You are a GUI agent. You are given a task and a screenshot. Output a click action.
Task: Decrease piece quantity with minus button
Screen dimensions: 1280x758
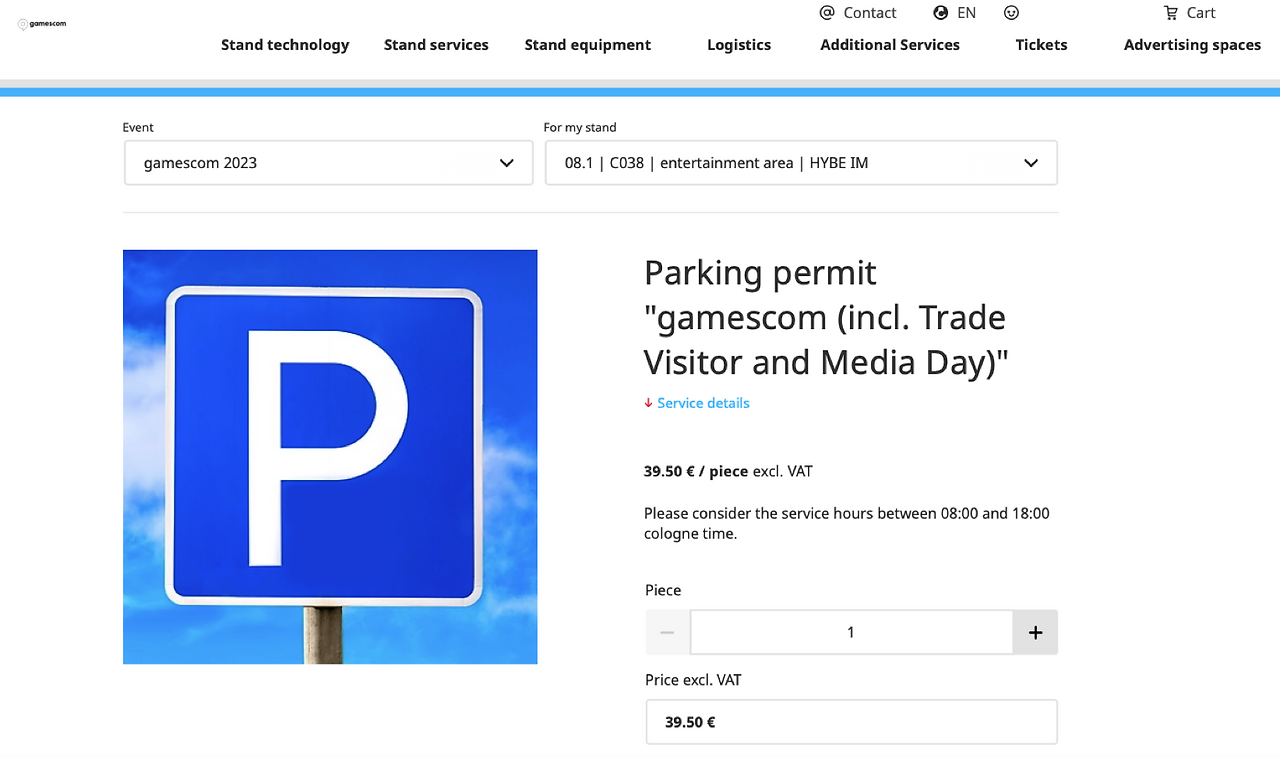coord(667,632)
